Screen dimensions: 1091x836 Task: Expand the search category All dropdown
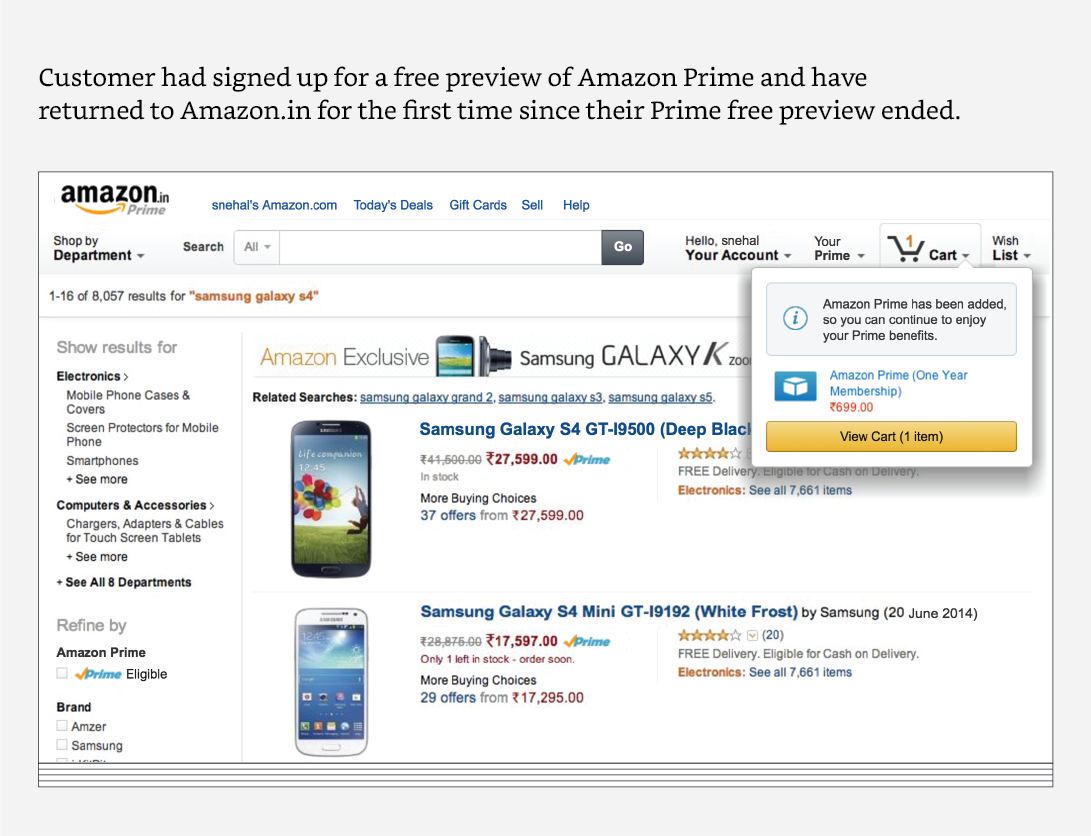tap(257, 247)
